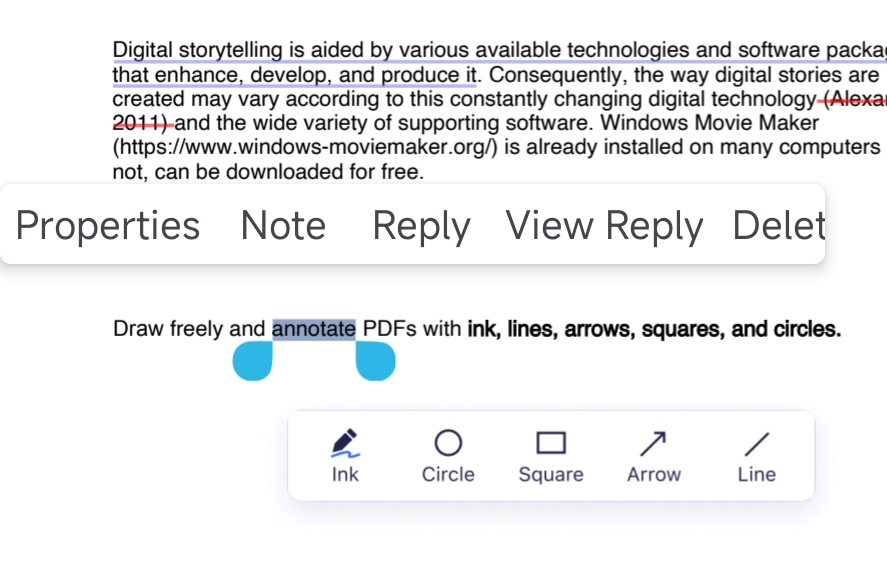
Task: Select the Line drawing tool
Action: (757, 456)
